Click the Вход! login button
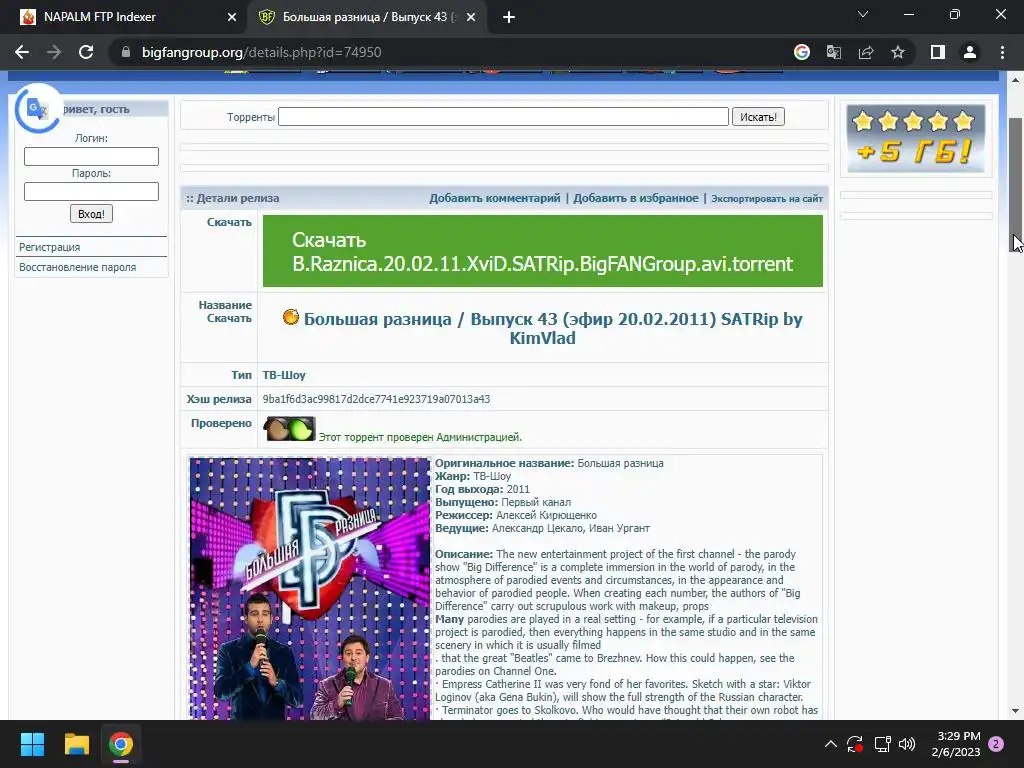This screenshot has height=768, width=1024. [x=91, y=214]
